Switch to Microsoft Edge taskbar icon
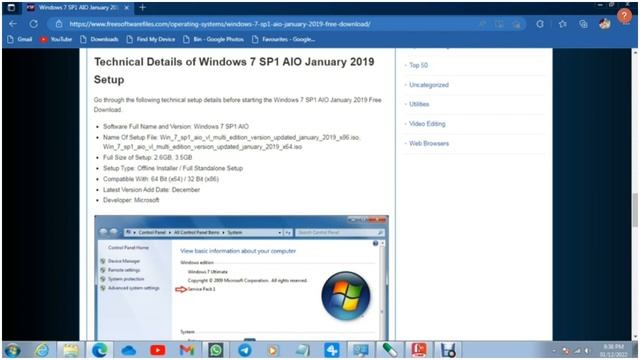Viewport: 640px width, 360px height. pyautogui.click(x=100, y=350)
